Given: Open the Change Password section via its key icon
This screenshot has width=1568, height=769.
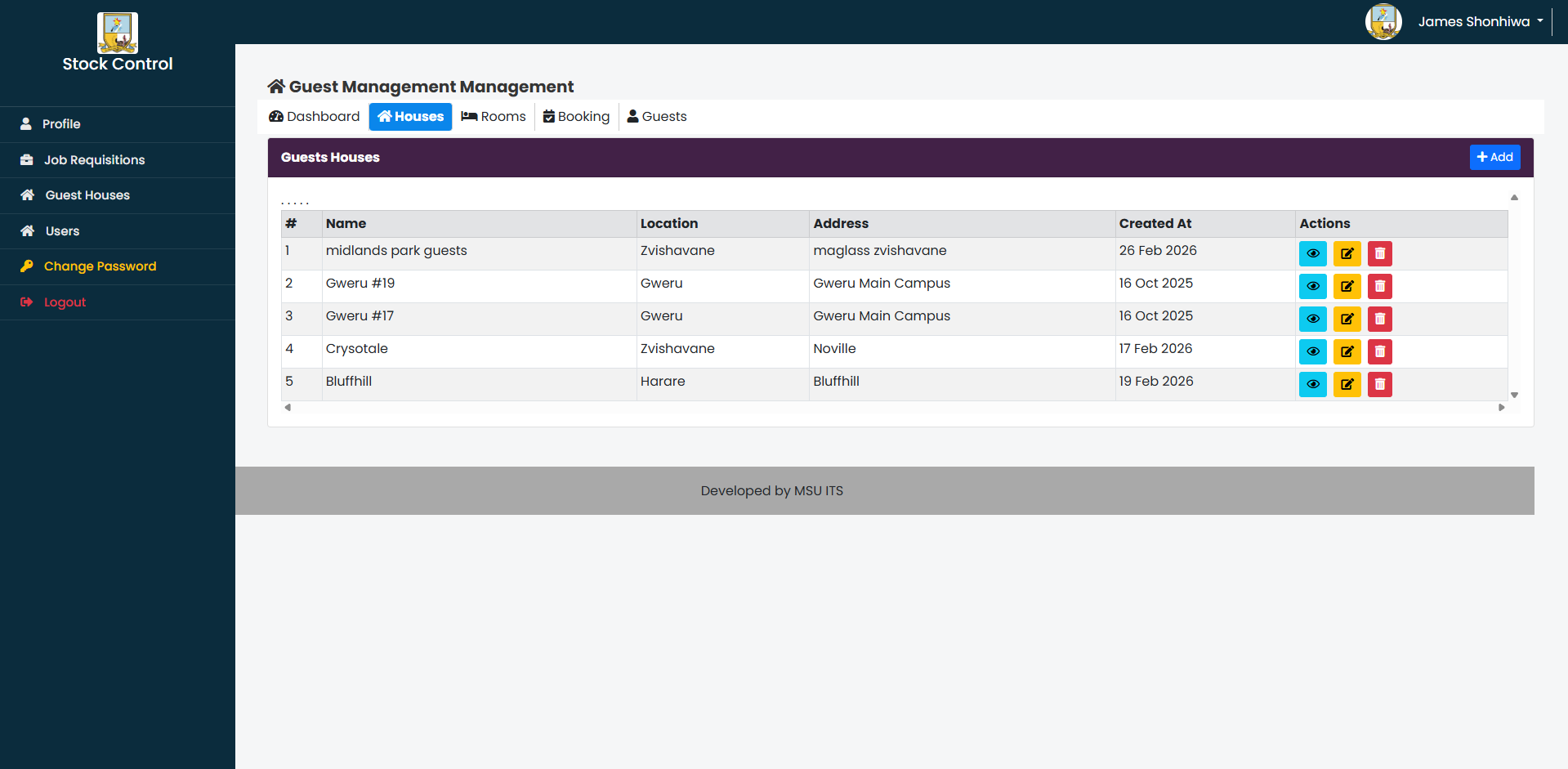Looking at the screenshot, I should pos(26,266).
